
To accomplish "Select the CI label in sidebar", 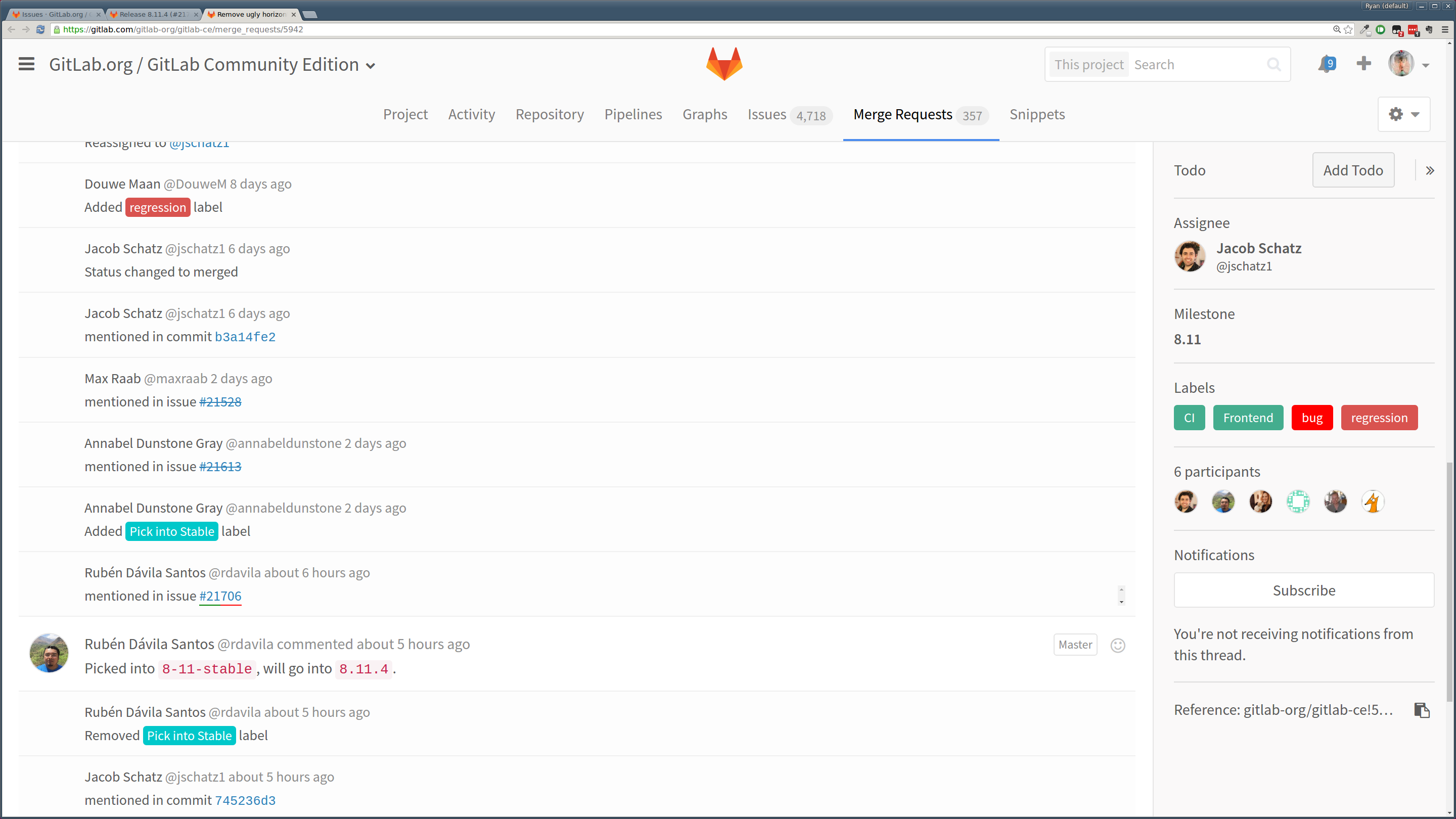I will 1189,418.
